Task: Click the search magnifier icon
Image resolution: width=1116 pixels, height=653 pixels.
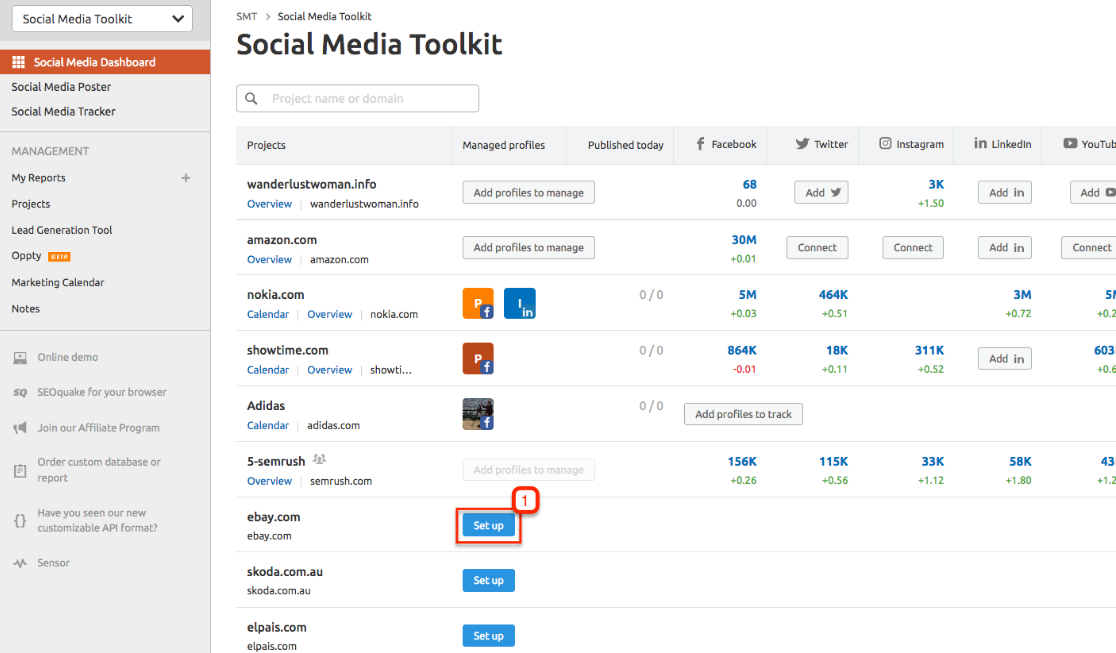Action: point(251,98)
